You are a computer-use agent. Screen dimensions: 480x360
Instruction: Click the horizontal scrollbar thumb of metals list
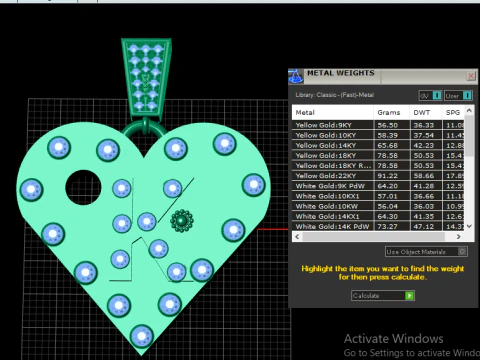[373, 237]
